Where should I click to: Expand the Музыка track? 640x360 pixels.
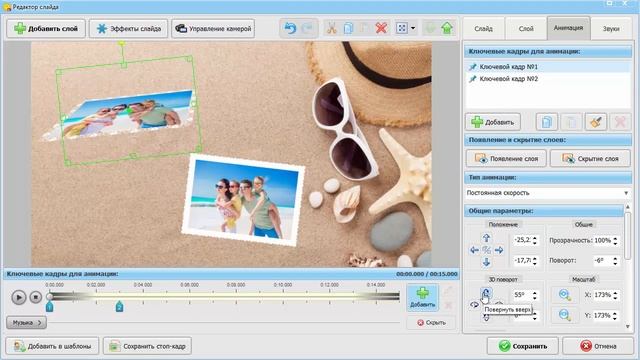point(27,322)
